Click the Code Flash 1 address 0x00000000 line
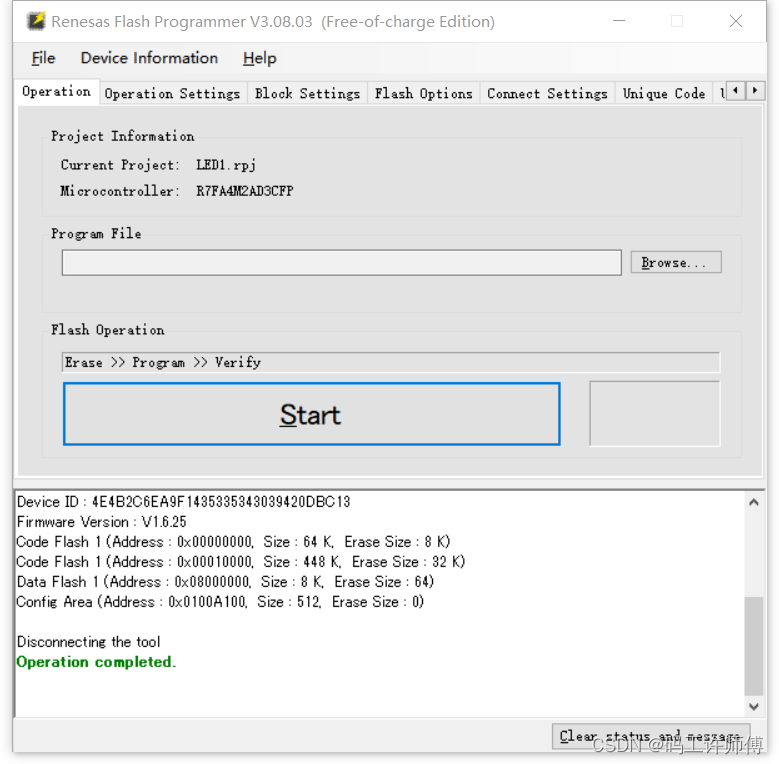This screenshot has width=779, height=764. click(x=233, y=541)
